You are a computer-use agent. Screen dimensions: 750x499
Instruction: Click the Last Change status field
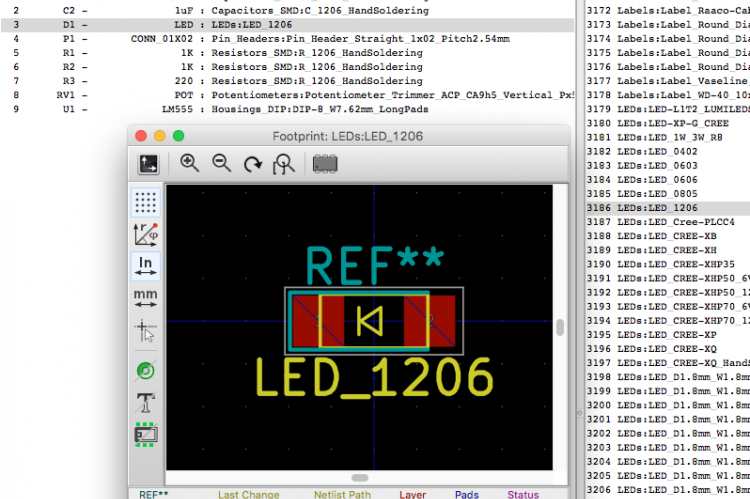coord(248,494)
